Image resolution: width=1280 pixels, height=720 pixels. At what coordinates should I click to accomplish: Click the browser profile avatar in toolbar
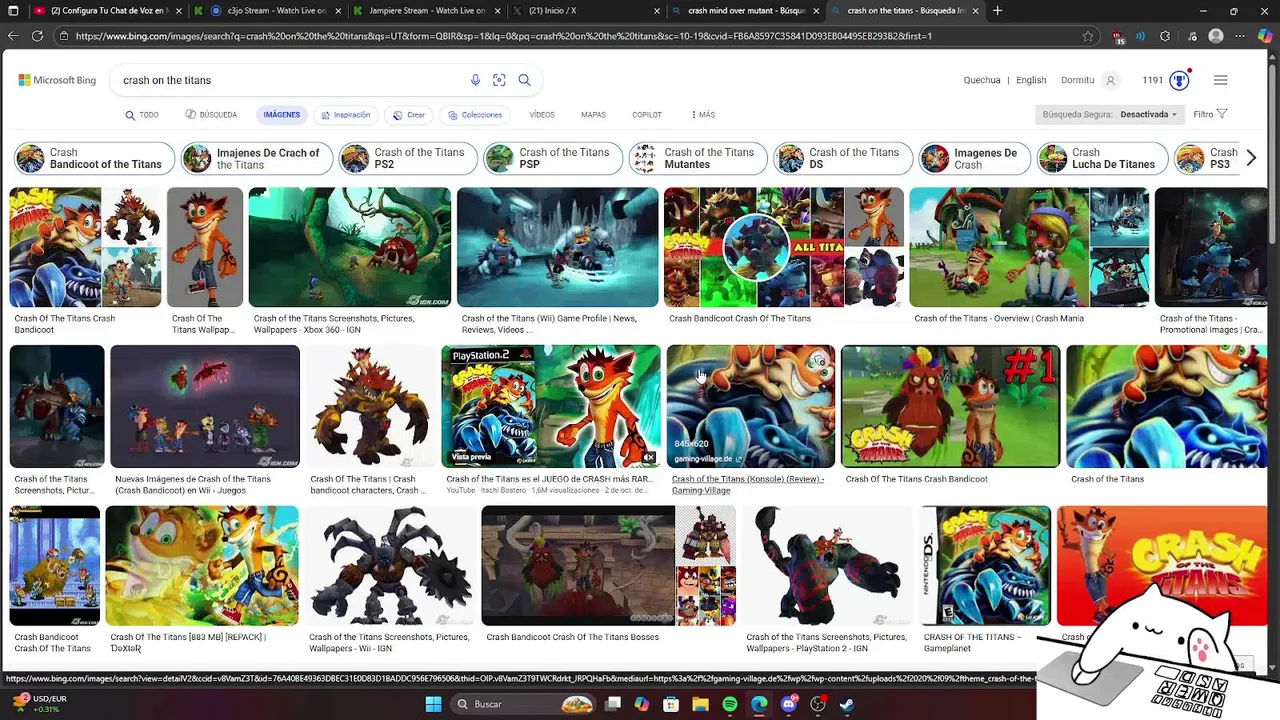pyautogui.click(x=1216, y=36)
